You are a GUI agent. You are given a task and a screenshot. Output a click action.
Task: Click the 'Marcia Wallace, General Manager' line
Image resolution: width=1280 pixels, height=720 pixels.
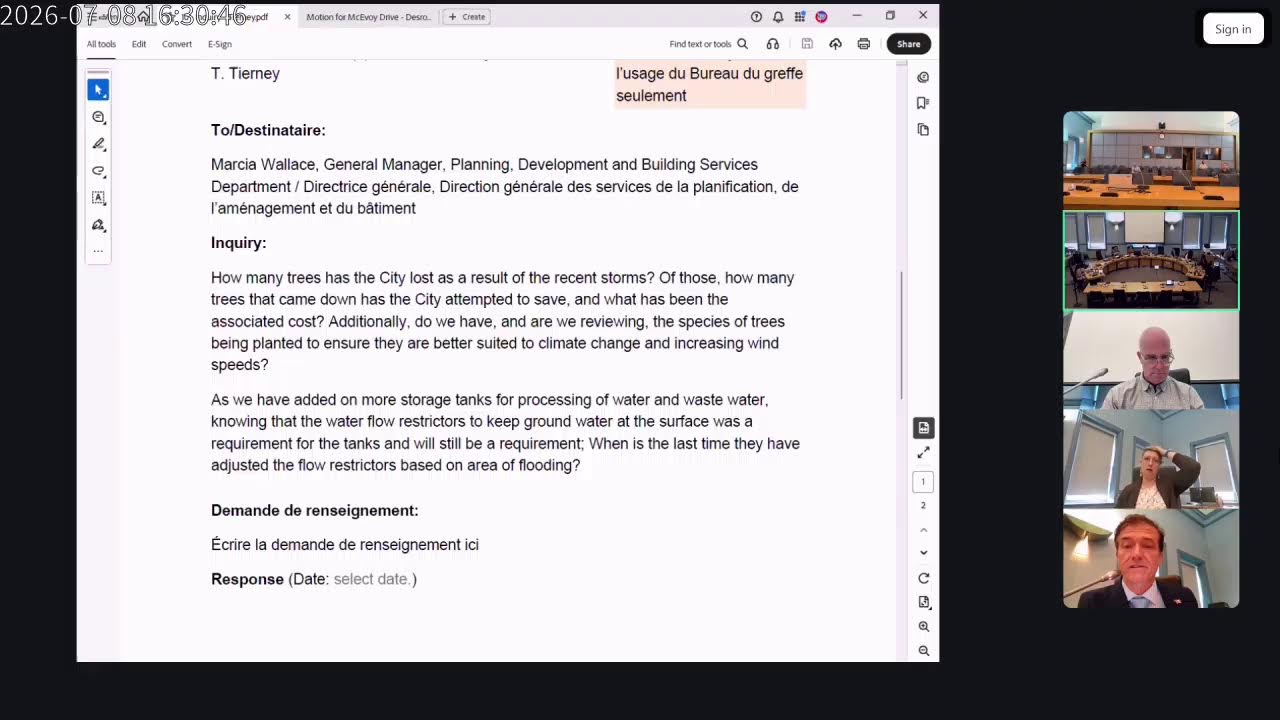[484, 165]
